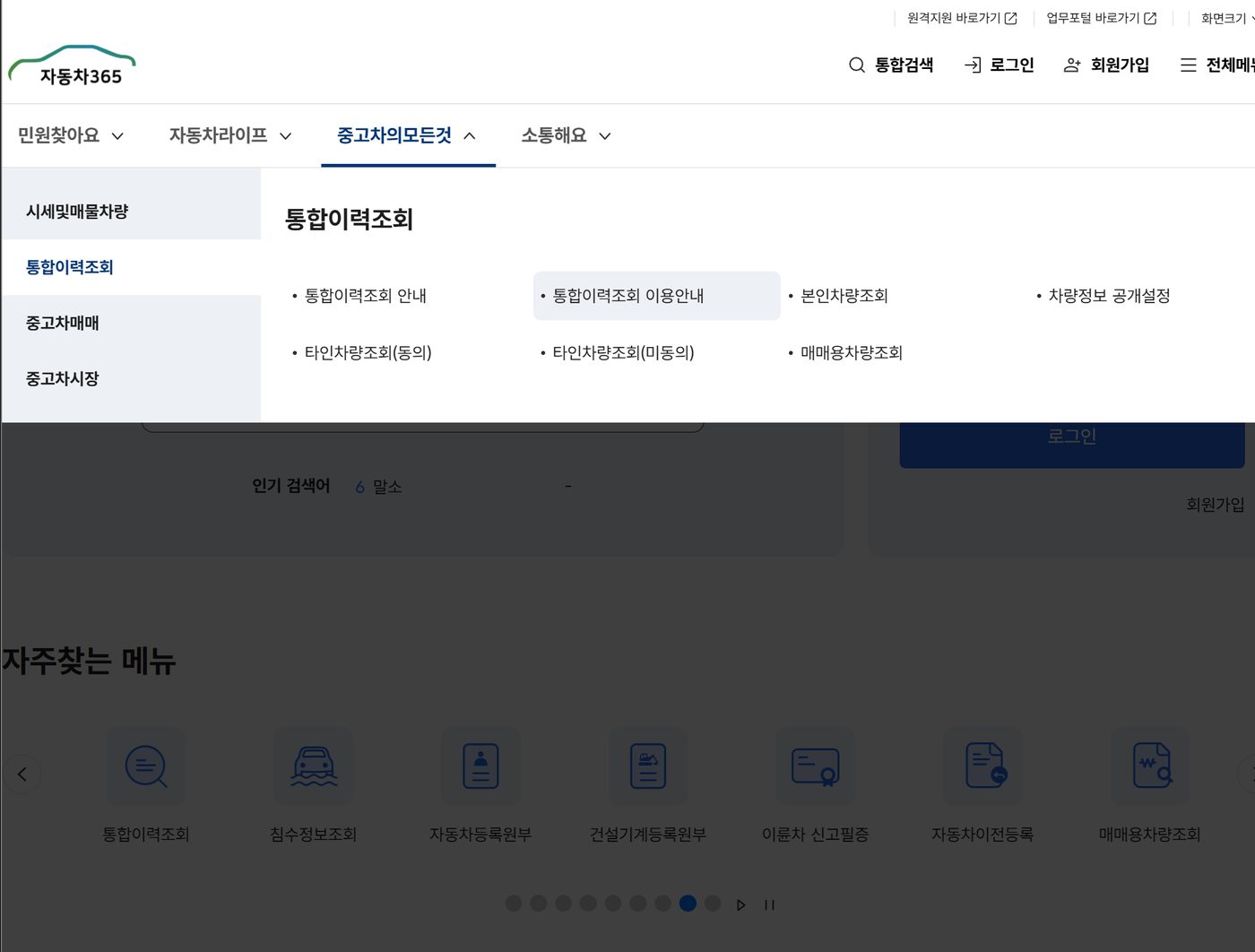Screen dimensions: 1255x952
Task: Open 본인차량조회 link
Action: point(844,296)
